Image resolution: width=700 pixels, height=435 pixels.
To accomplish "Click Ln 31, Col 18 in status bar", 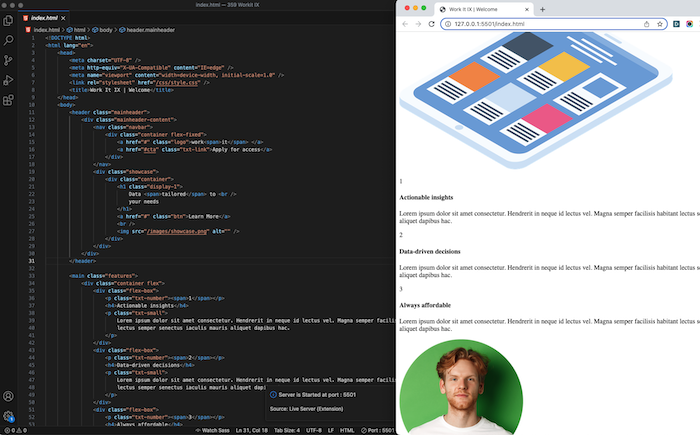I will (x=252, y=431).
